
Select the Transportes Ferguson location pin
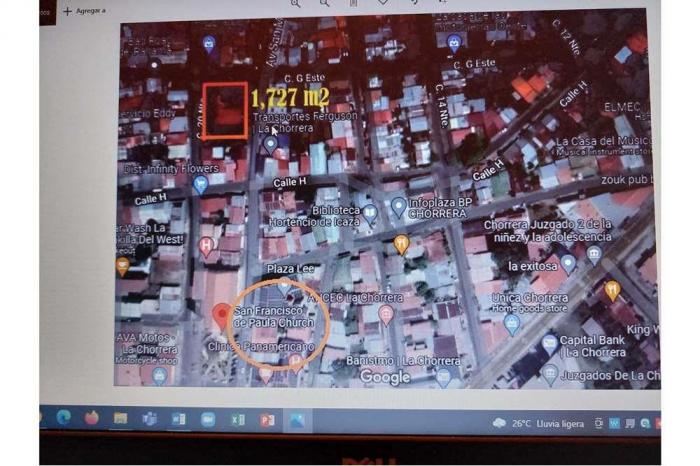tap(270, 145)
